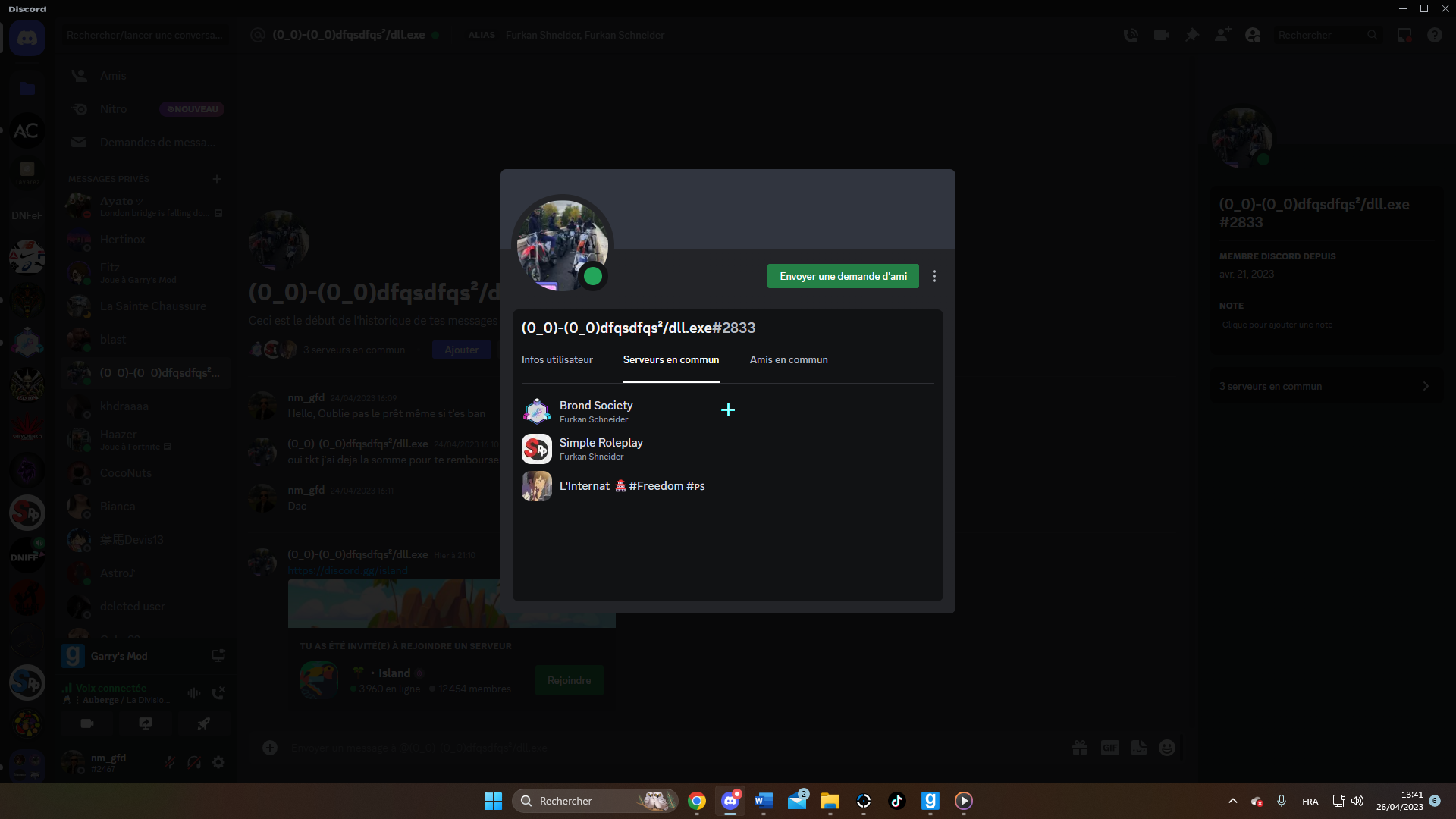Open the discord.gg/island invite link
This screenshot has width=1456, height=819.
tap(347, 570)
